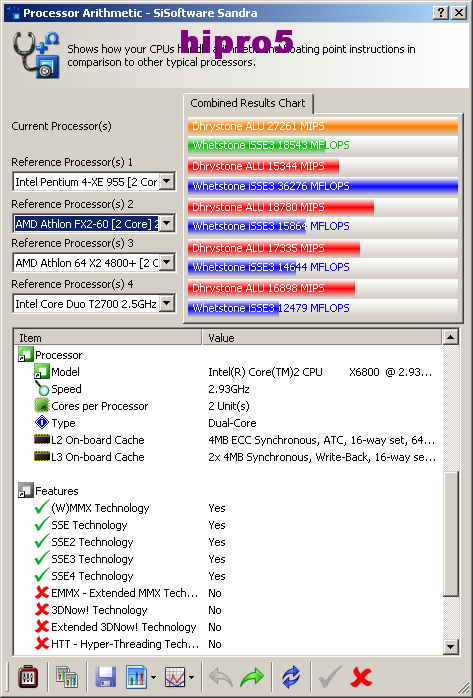Select the Dual-Core type value
Image resolution: width=473 pixels, height=698 pixels.
pyautogui.click(x=232, y=423)
